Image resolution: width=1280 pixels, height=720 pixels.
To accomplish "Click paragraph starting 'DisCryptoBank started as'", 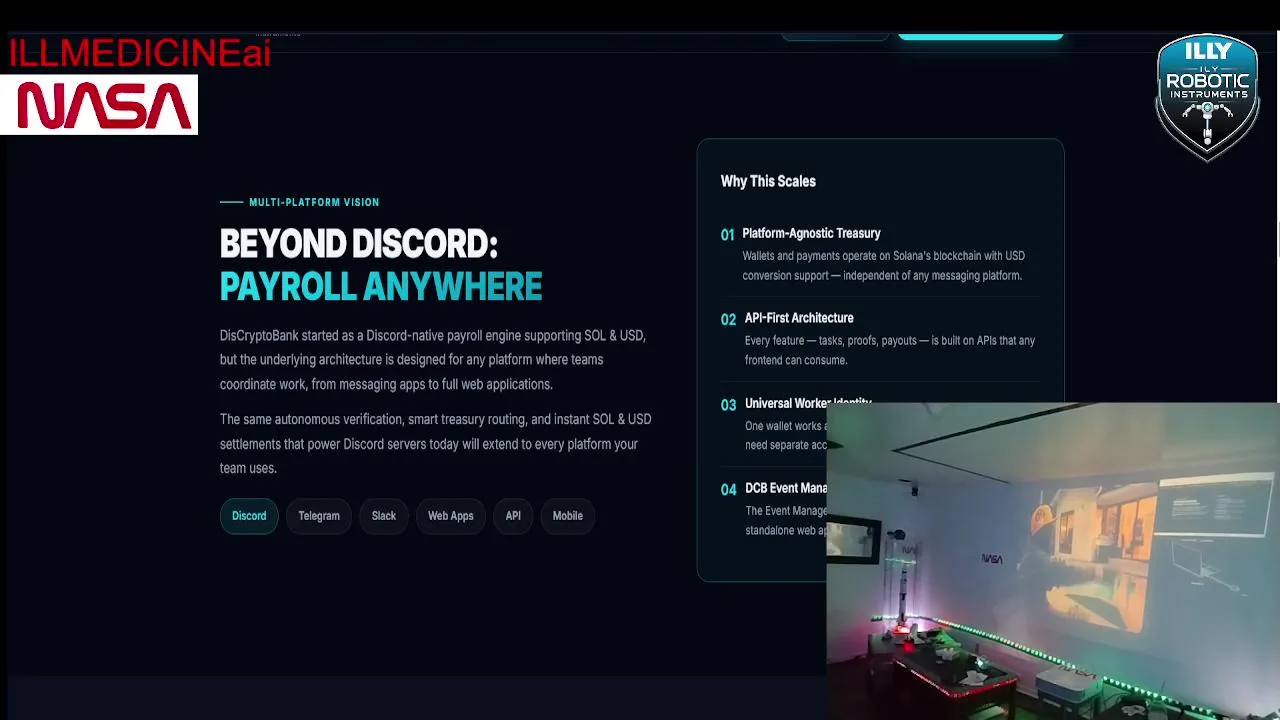I will 433,360.
